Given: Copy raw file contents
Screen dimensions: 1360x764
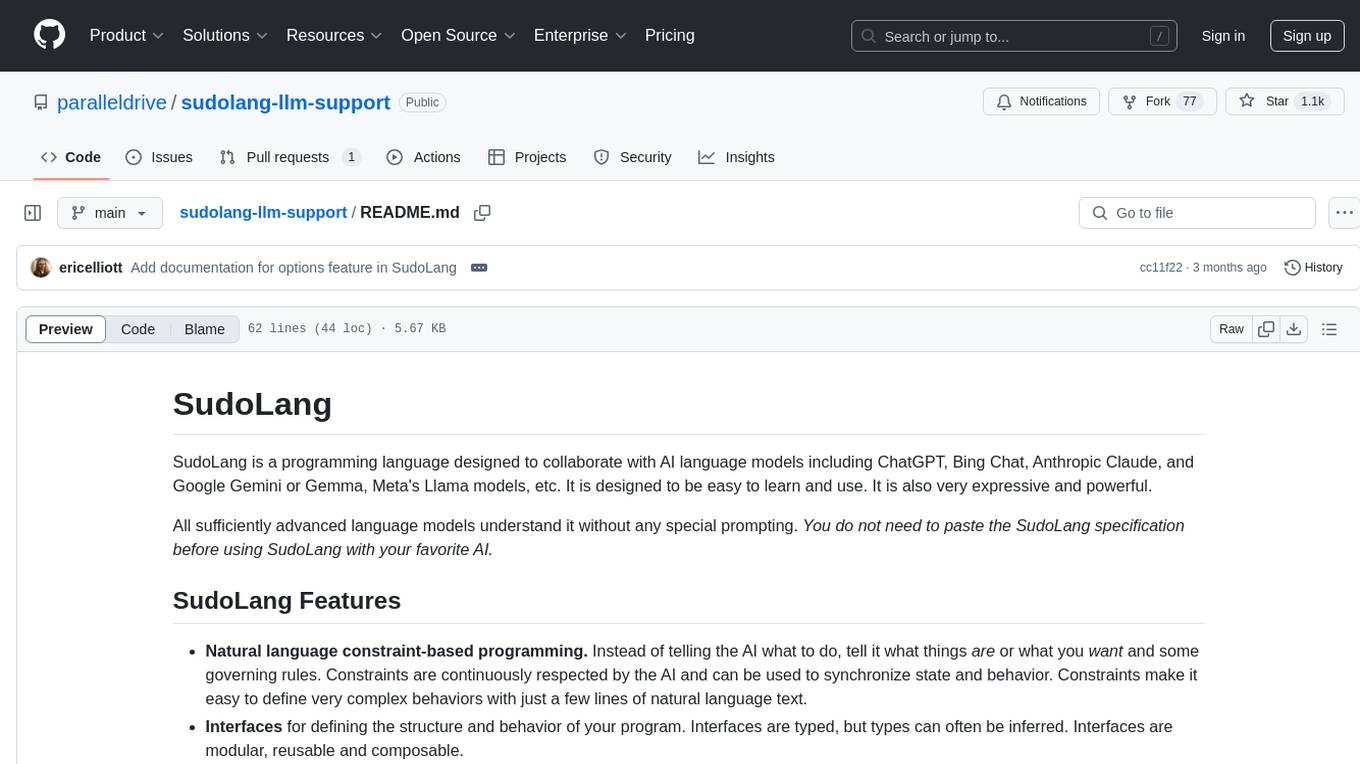Looking at the screenshot, I should coord(1266,329).
